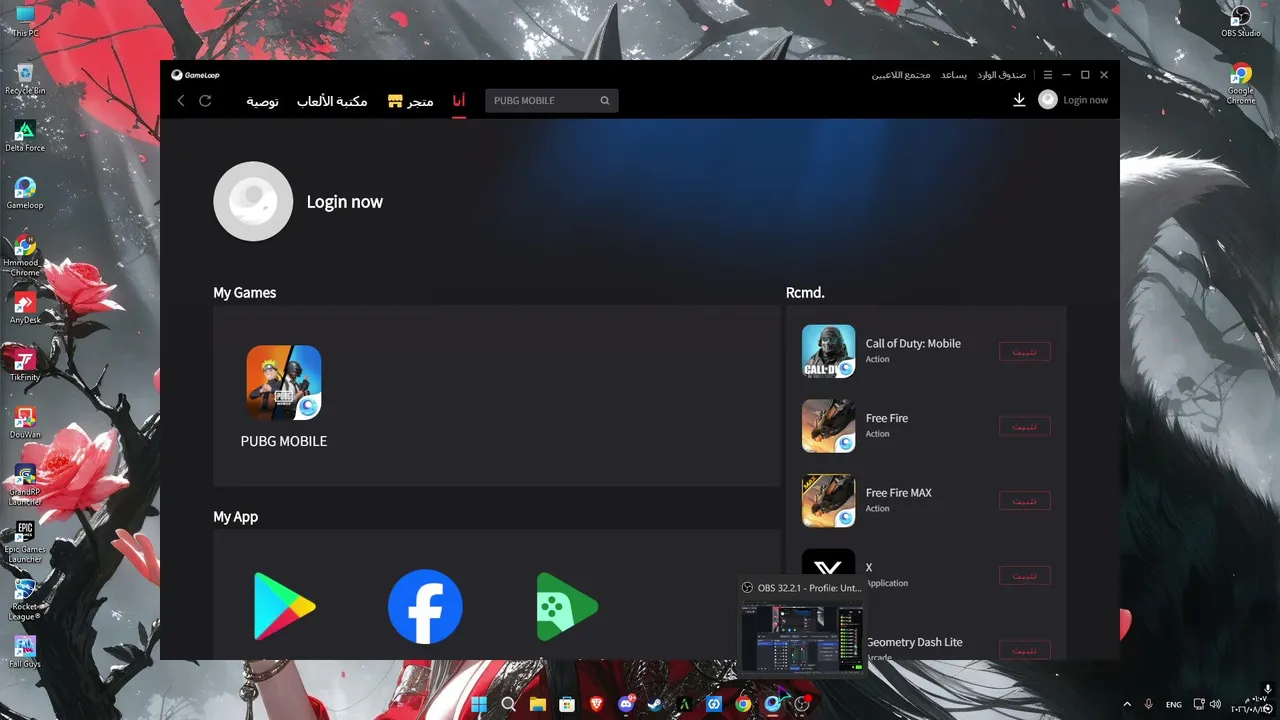Click Login now in the top bar
The image size is (1280, 720).
[x=1085, y=100]
